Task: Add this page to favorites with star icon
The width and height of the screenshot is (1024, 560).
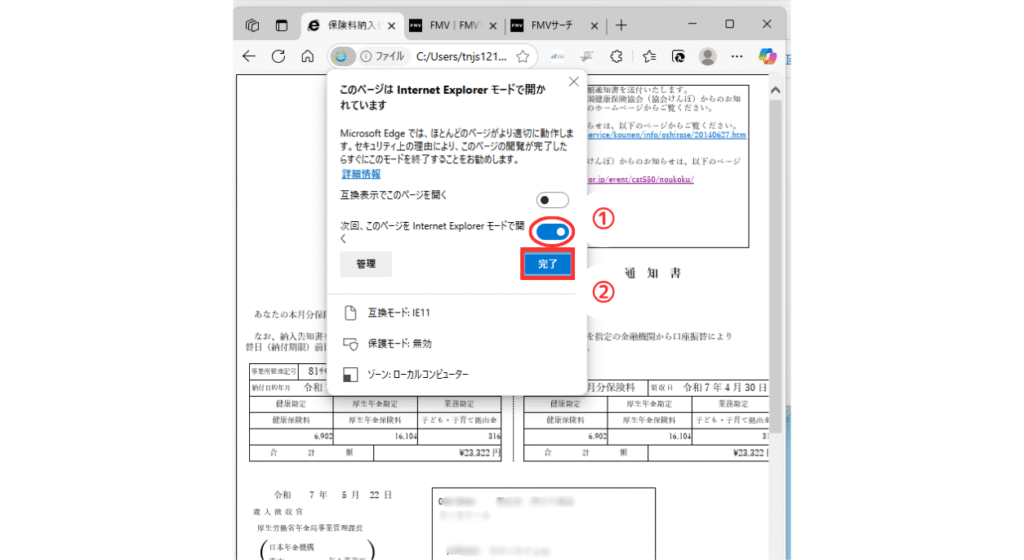Action: [x=522, y=57]
